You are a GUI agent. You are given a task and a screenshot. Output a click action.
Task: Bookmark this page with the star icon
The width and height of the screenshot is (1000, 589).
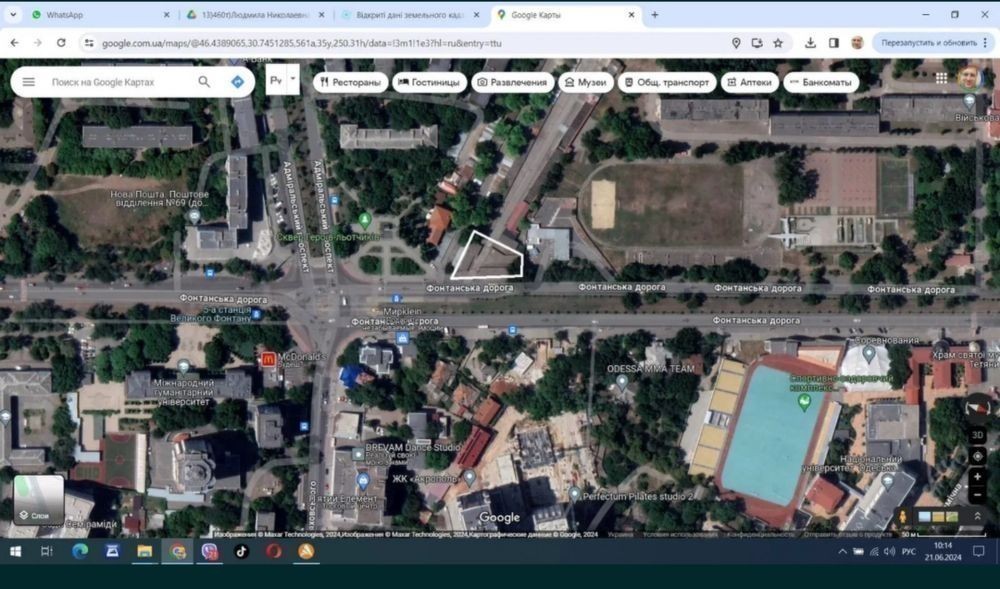(x=778, y=43)
